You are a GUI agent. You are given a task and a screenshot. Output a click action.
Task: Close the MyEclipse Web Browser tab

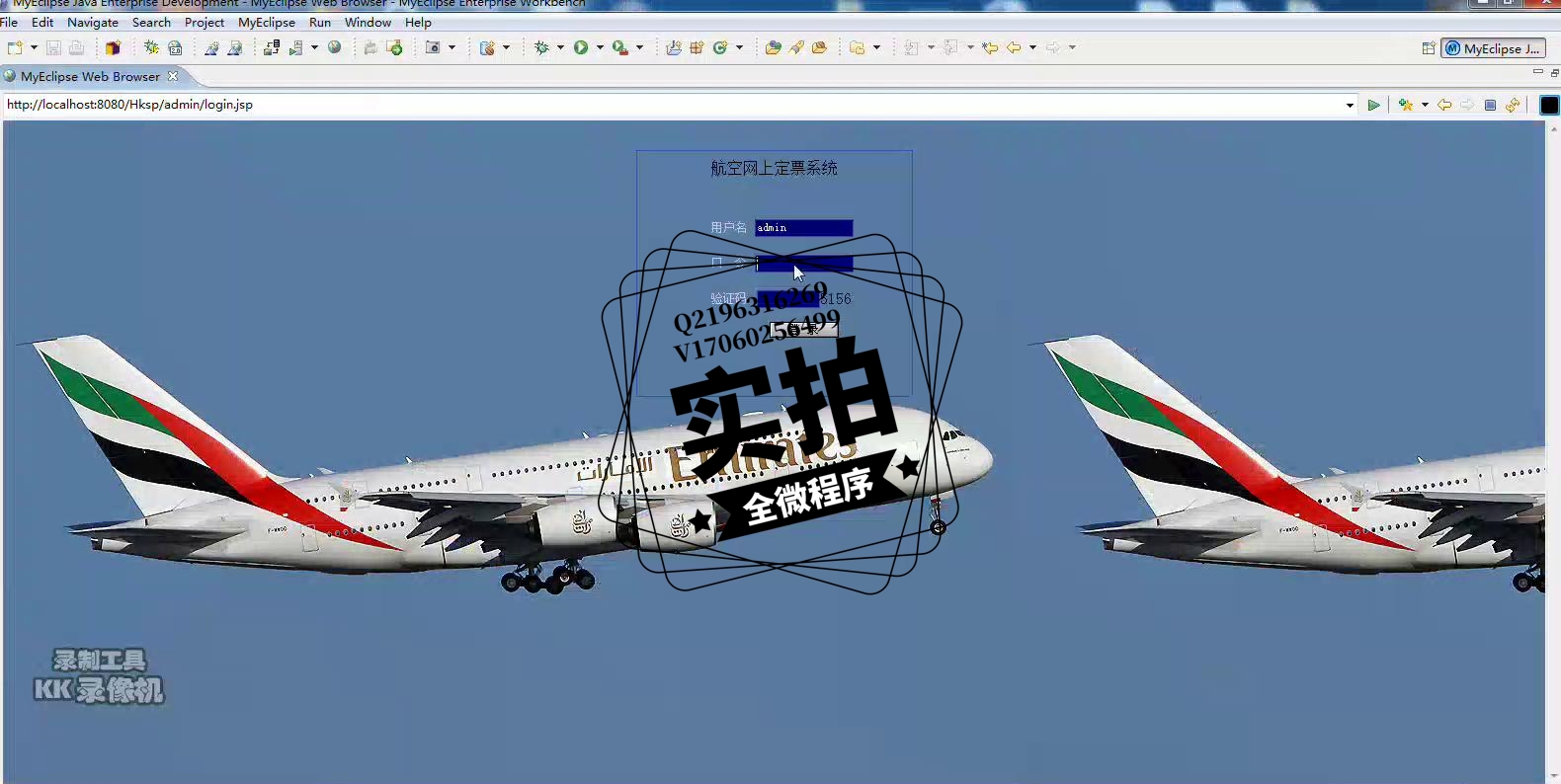click(x=173, y=76)
